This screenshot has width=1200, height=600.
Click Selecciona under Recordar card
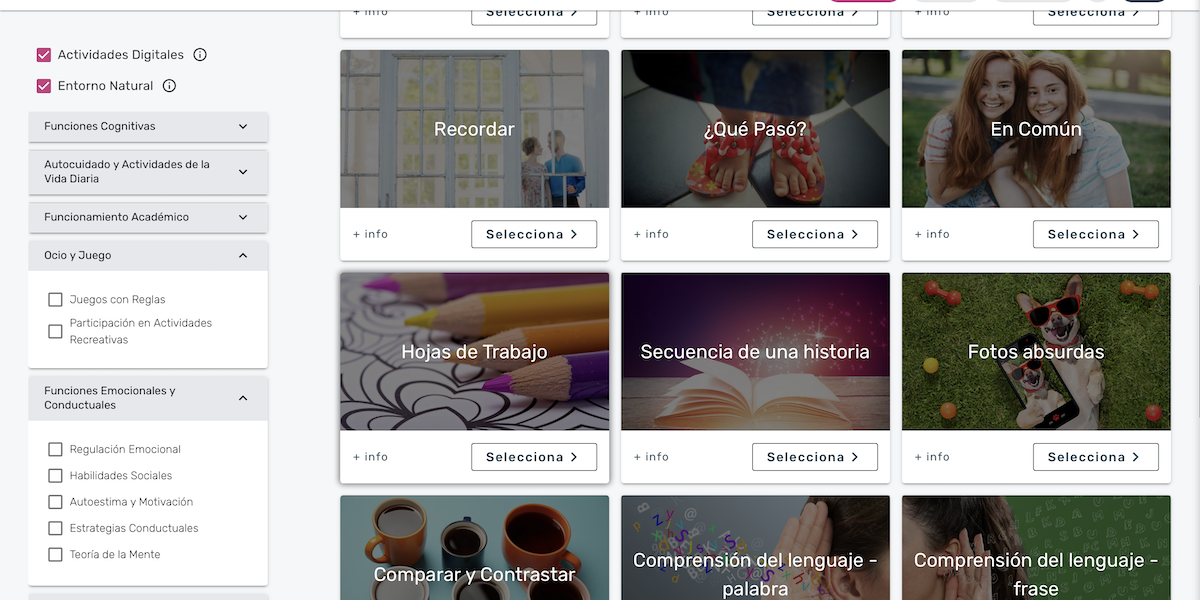[x=534, y=234]
